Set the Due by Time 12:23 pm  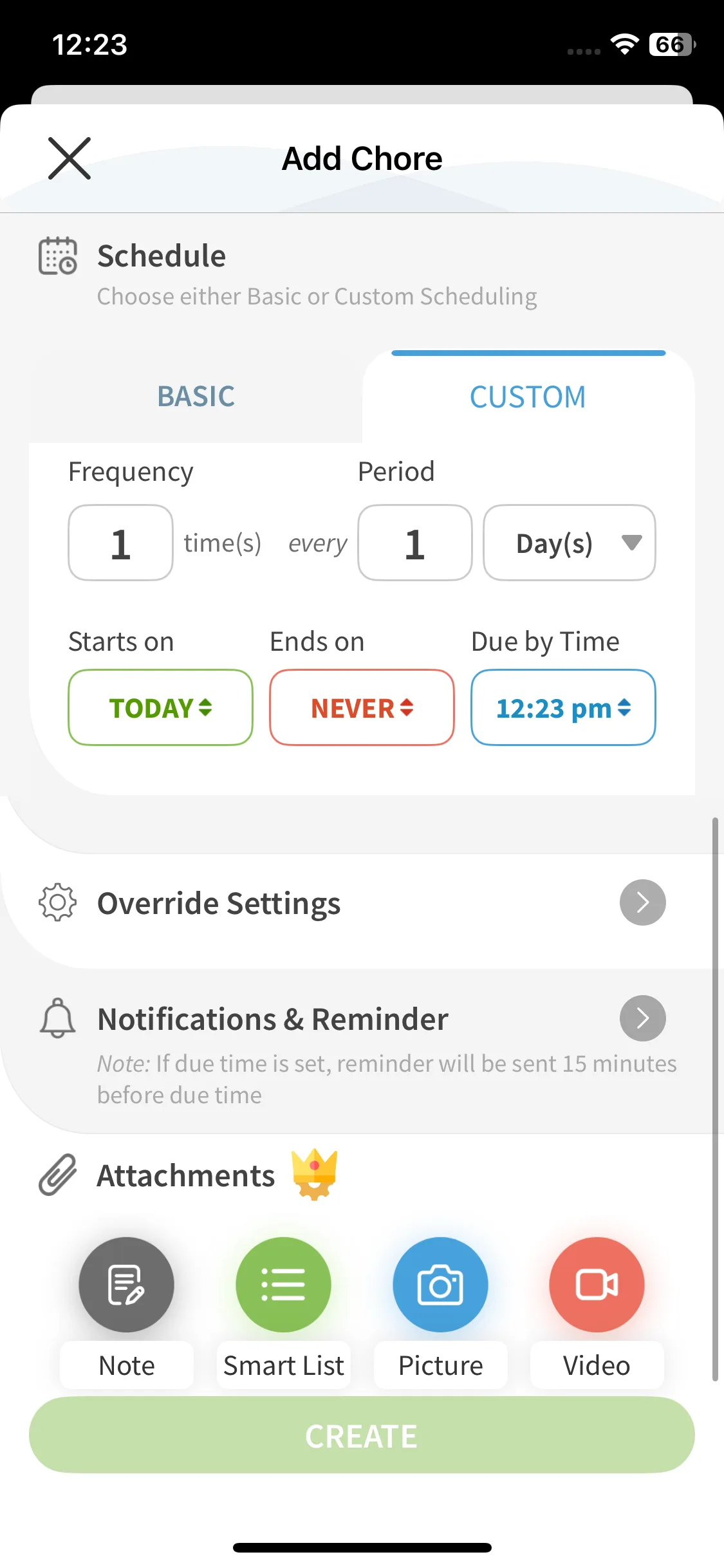tap(563, 708)
